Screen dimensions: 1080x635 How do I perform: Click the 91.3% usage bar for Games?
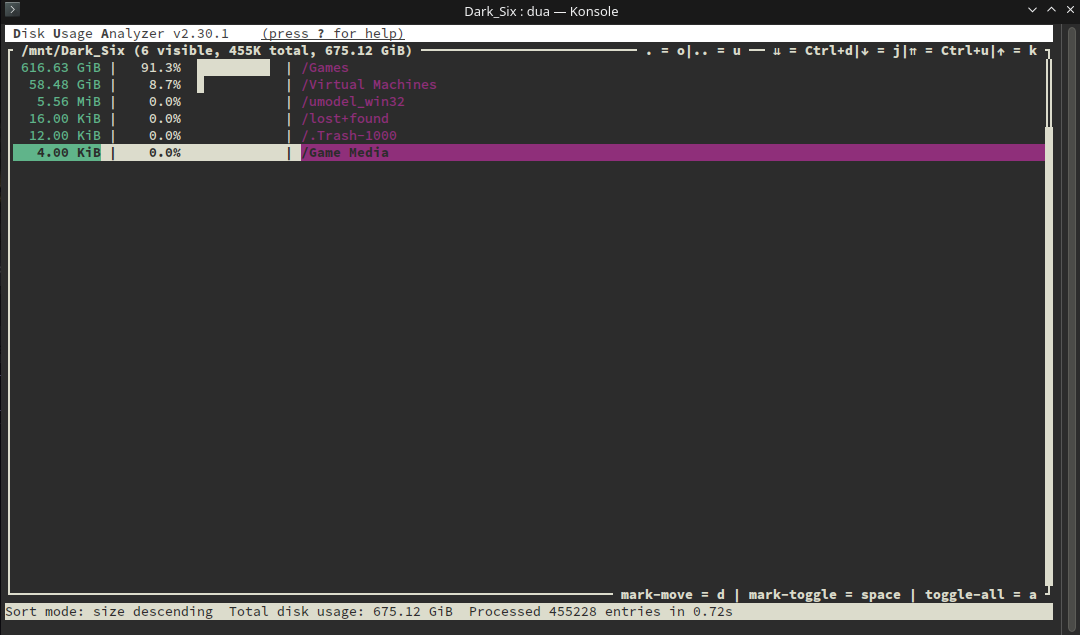(233, 67)
